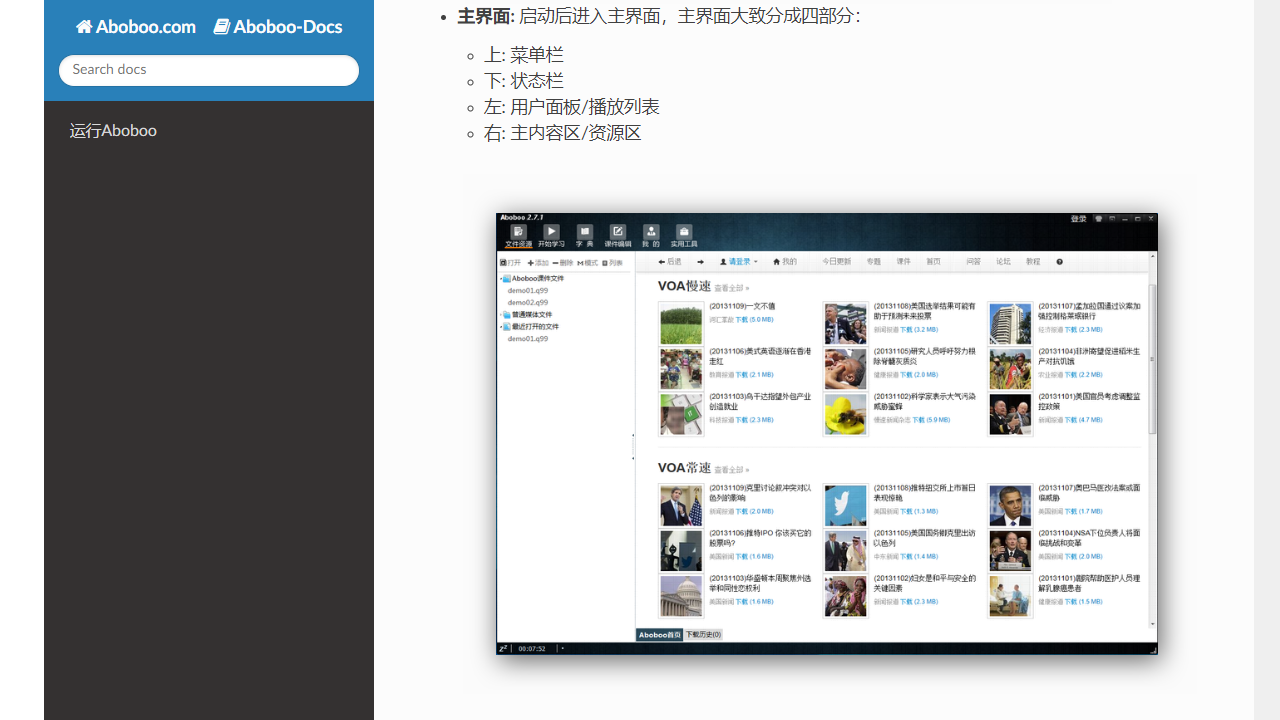The width and height of the screenshot is (1280, 720).
Task: Click the 开始学习 play icon
Action: pos(551,231)
